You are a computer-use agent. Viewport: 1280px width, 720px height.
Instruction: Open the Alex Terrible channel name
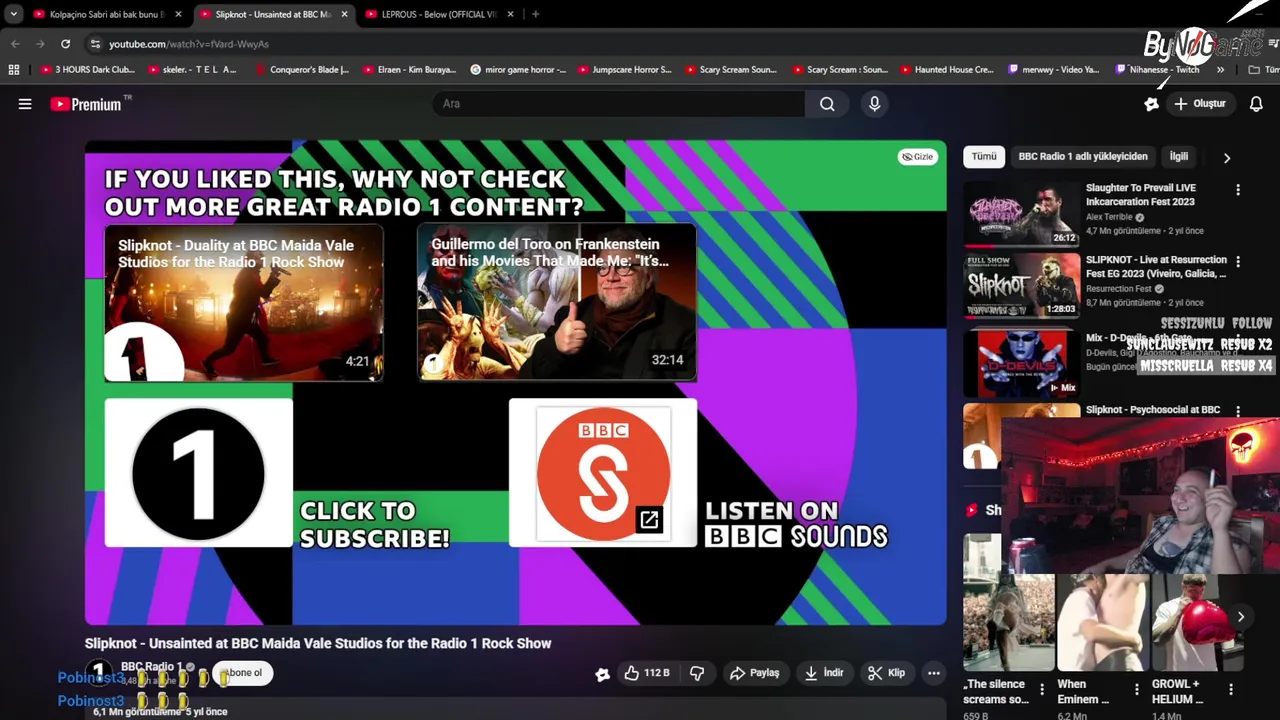[1109, 217]
